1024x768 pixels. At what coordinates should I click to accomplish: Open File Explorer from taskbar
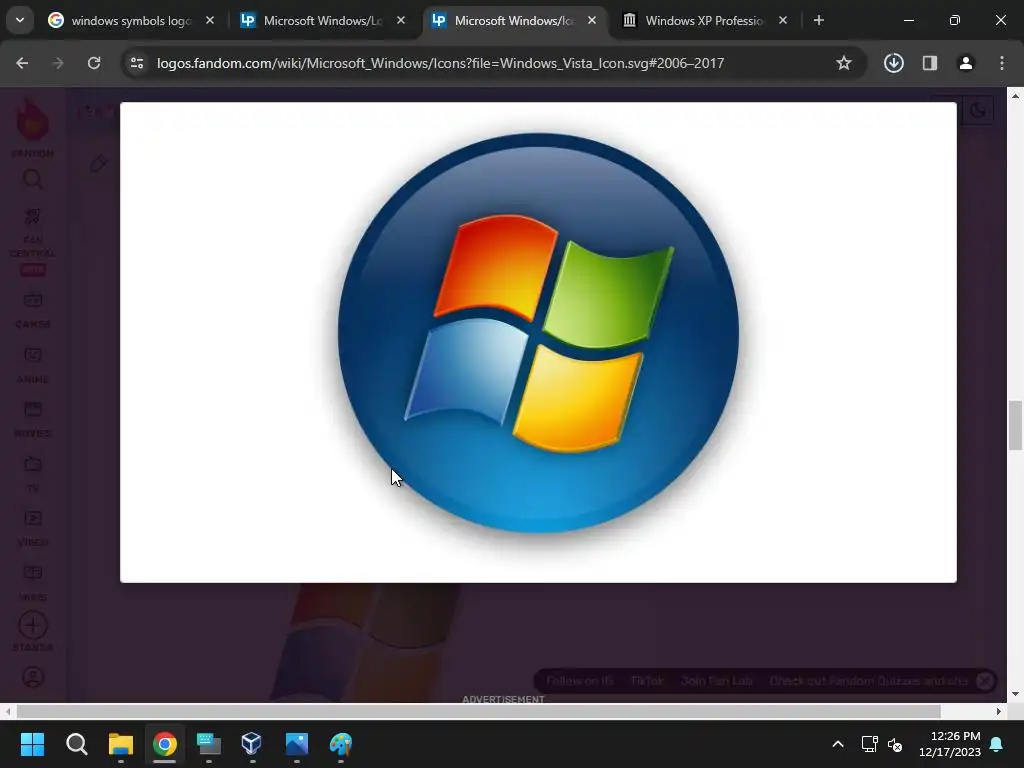click(x=121, y=744)
